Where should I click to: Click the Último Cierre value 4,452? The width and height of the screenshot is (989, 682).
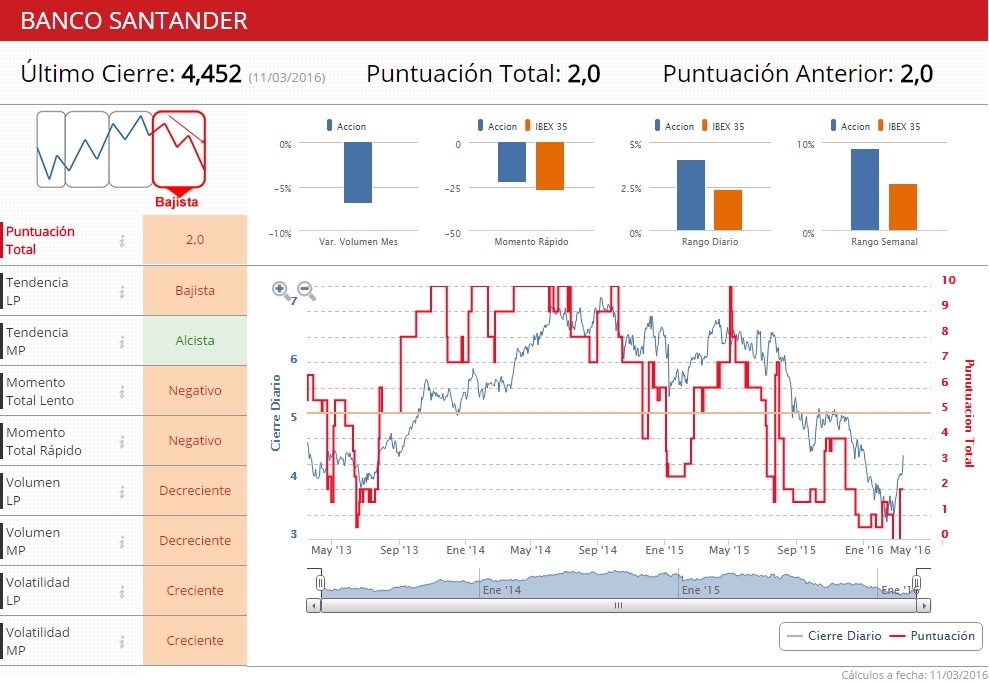[x=211, y=74]
